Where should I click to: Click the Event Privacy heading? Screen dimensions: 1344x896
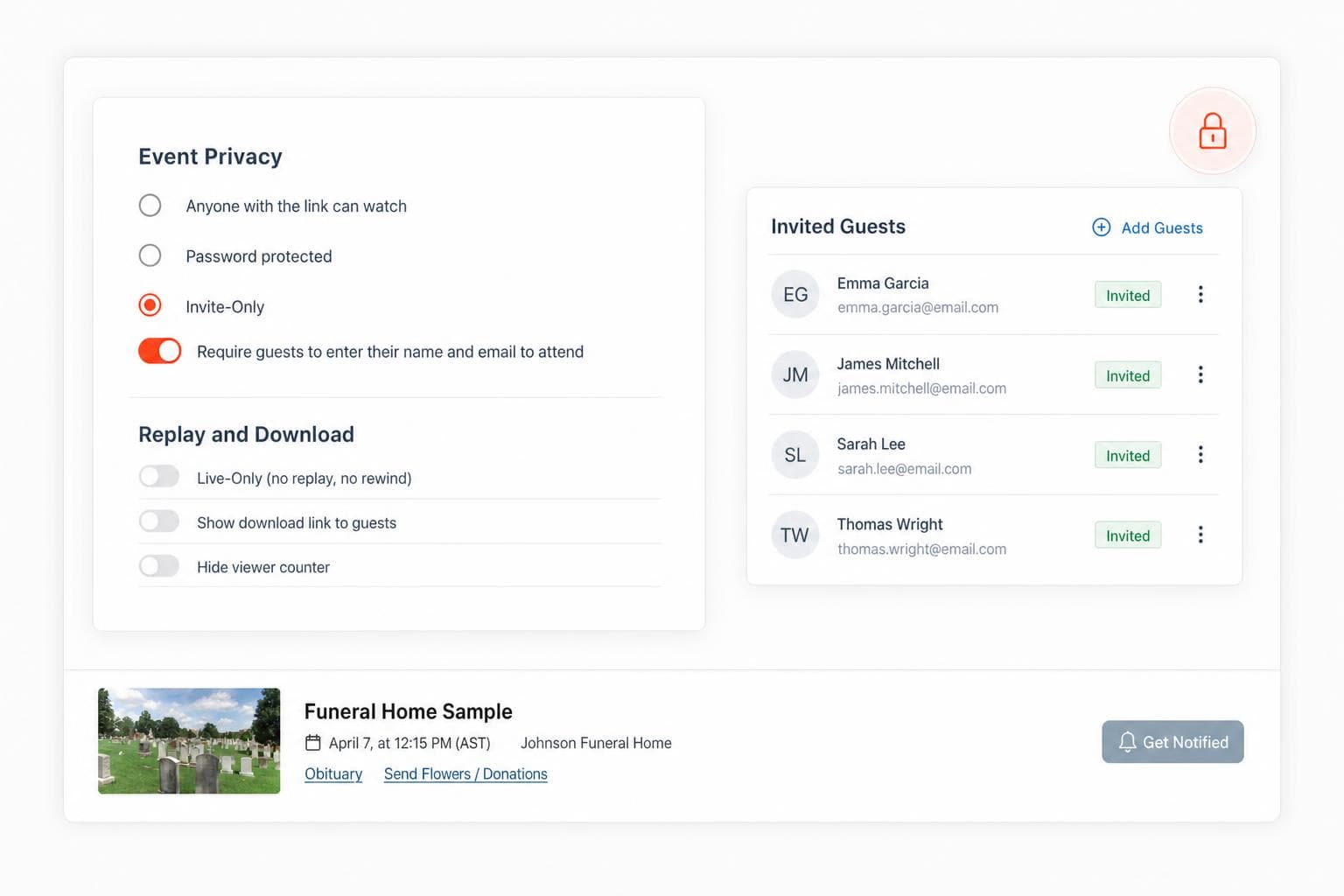210,157
